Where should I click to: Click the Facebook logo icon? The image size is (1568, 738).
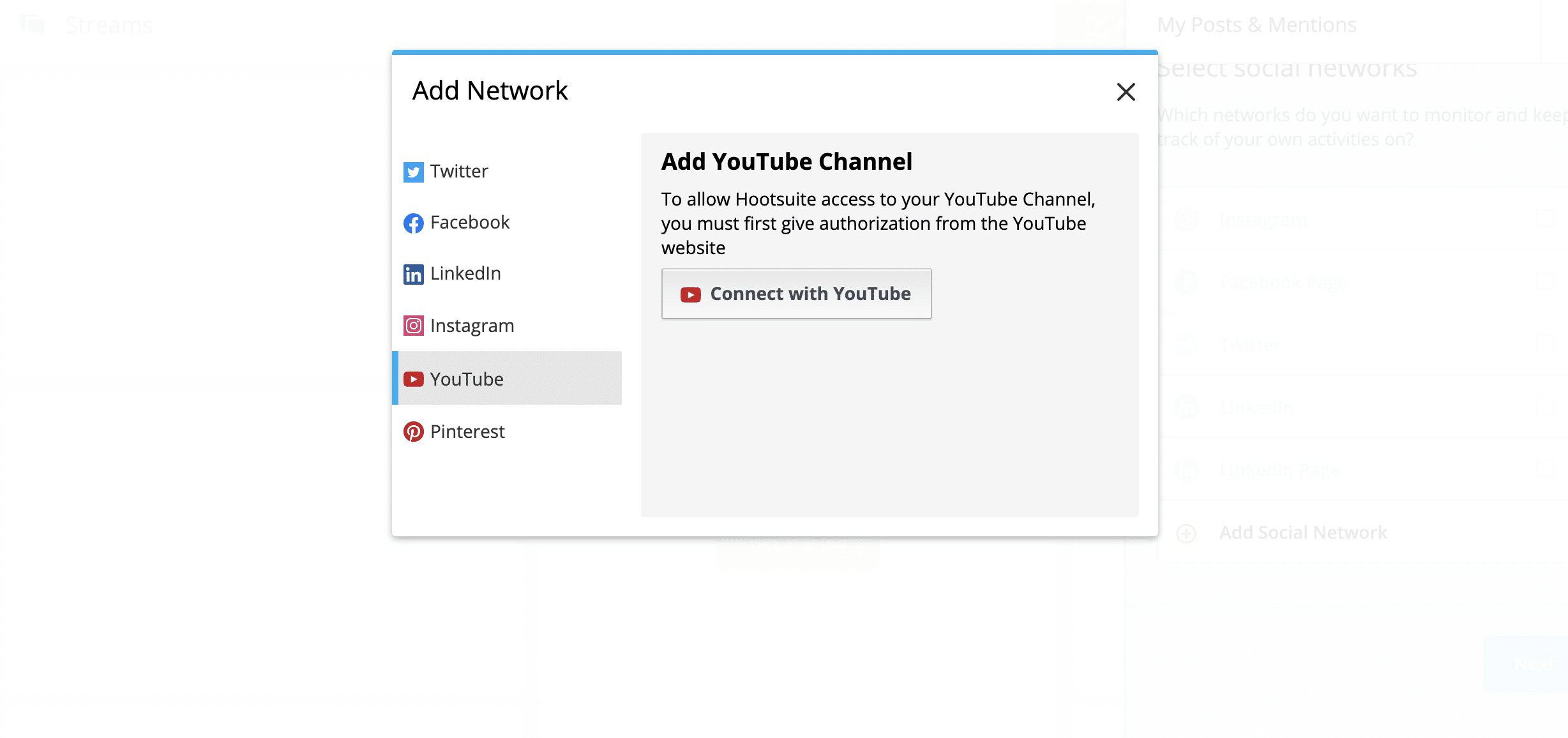(x=414, y=223)
